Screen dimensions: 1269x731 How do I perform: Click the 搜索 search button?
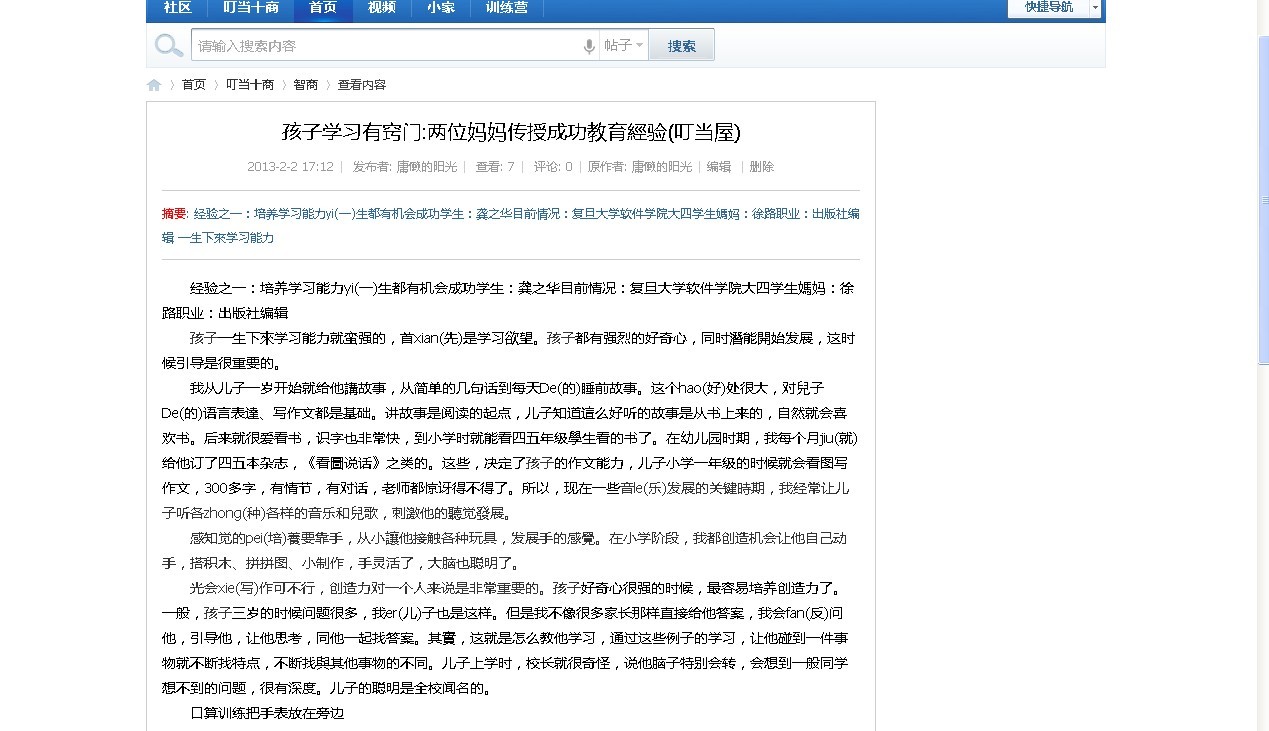682,46
